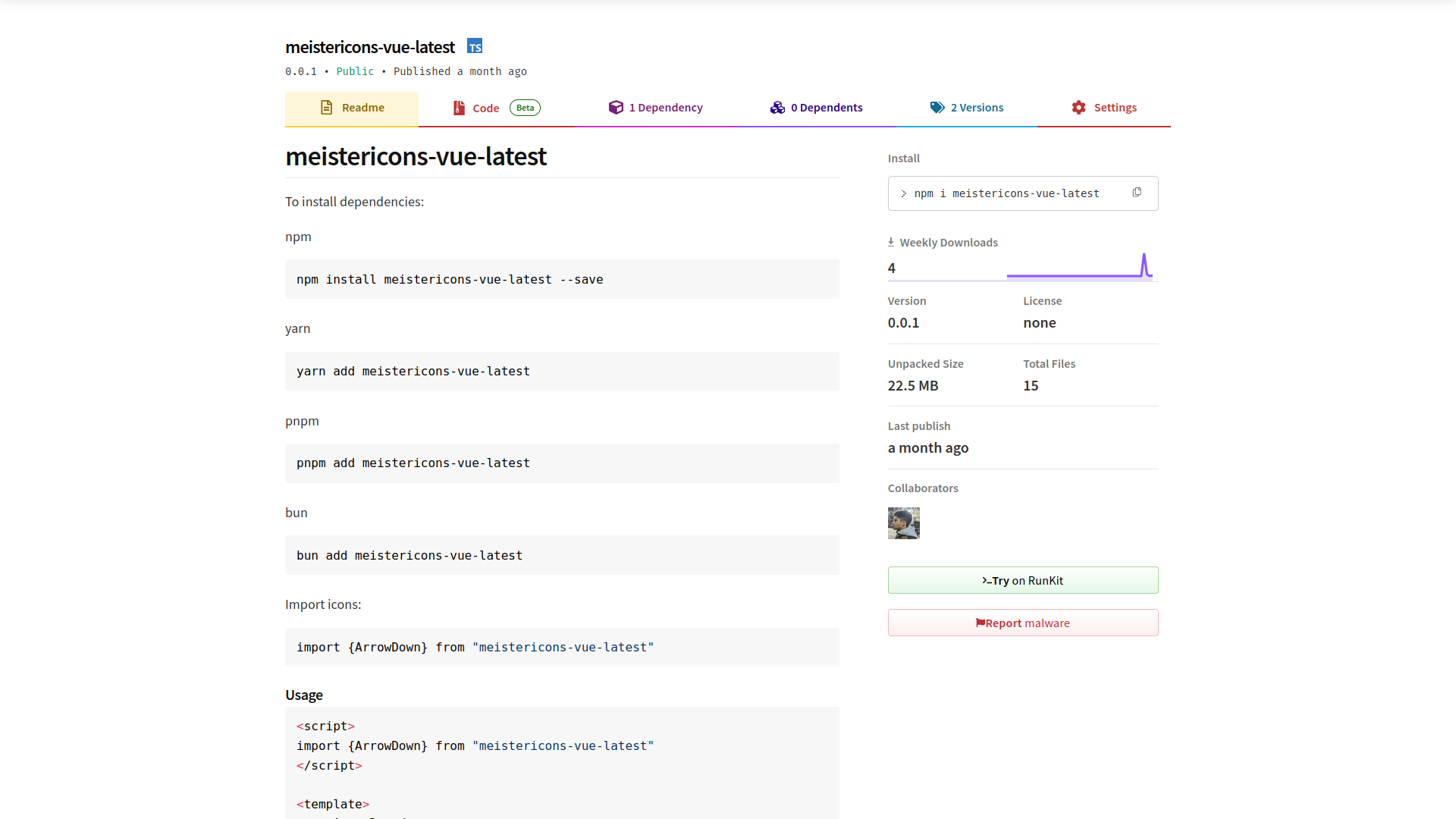The image size is (1456, 819).
Task: Click the Dependents cubes icon
Action: pos(777,108)
